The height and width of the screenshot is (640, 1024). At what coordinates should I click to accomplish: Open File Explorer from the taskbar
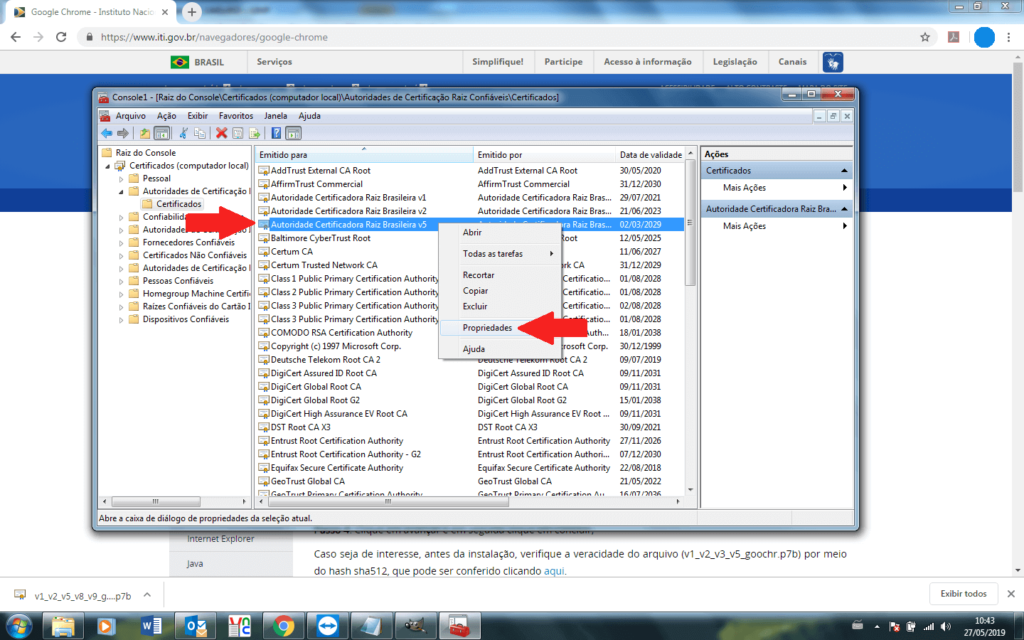coord(63,626)
